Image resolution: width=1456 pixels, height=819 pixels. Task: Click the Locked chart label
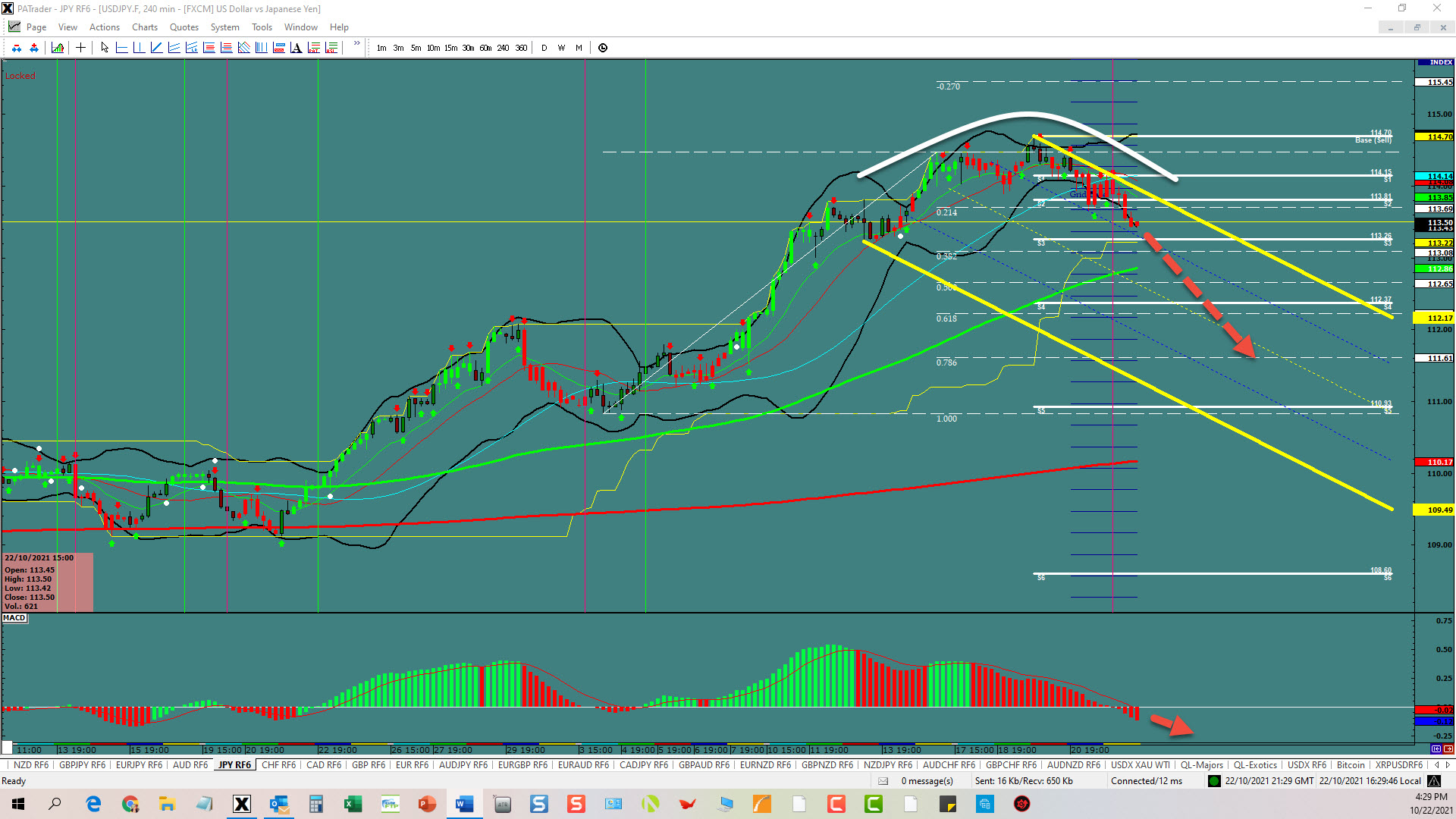pyautogui.click(x=20, y=76)
